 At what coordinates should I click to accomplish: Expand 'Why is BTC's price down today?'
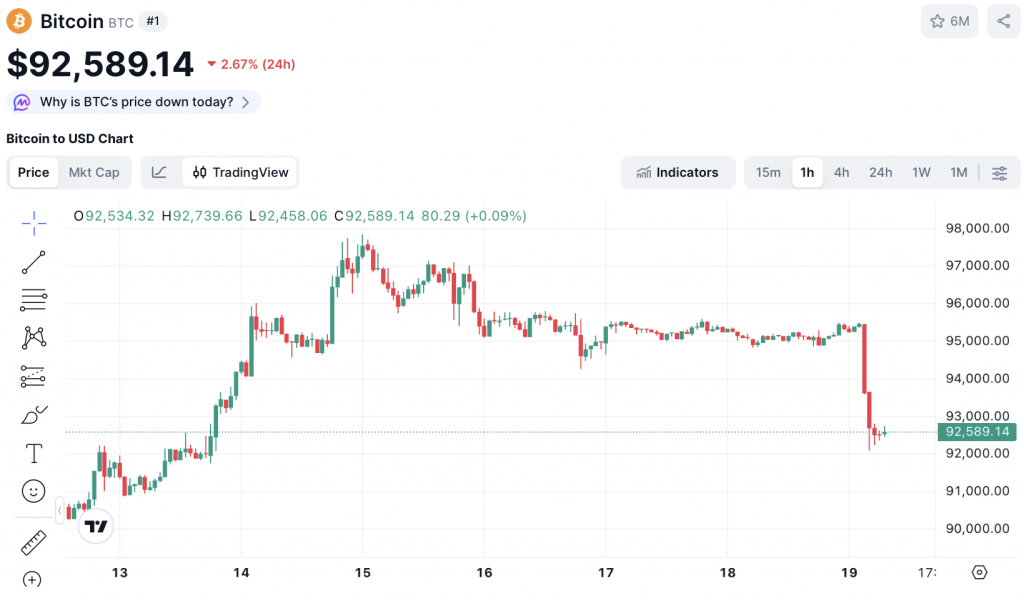pyautogui.click(x=135, y=102)
